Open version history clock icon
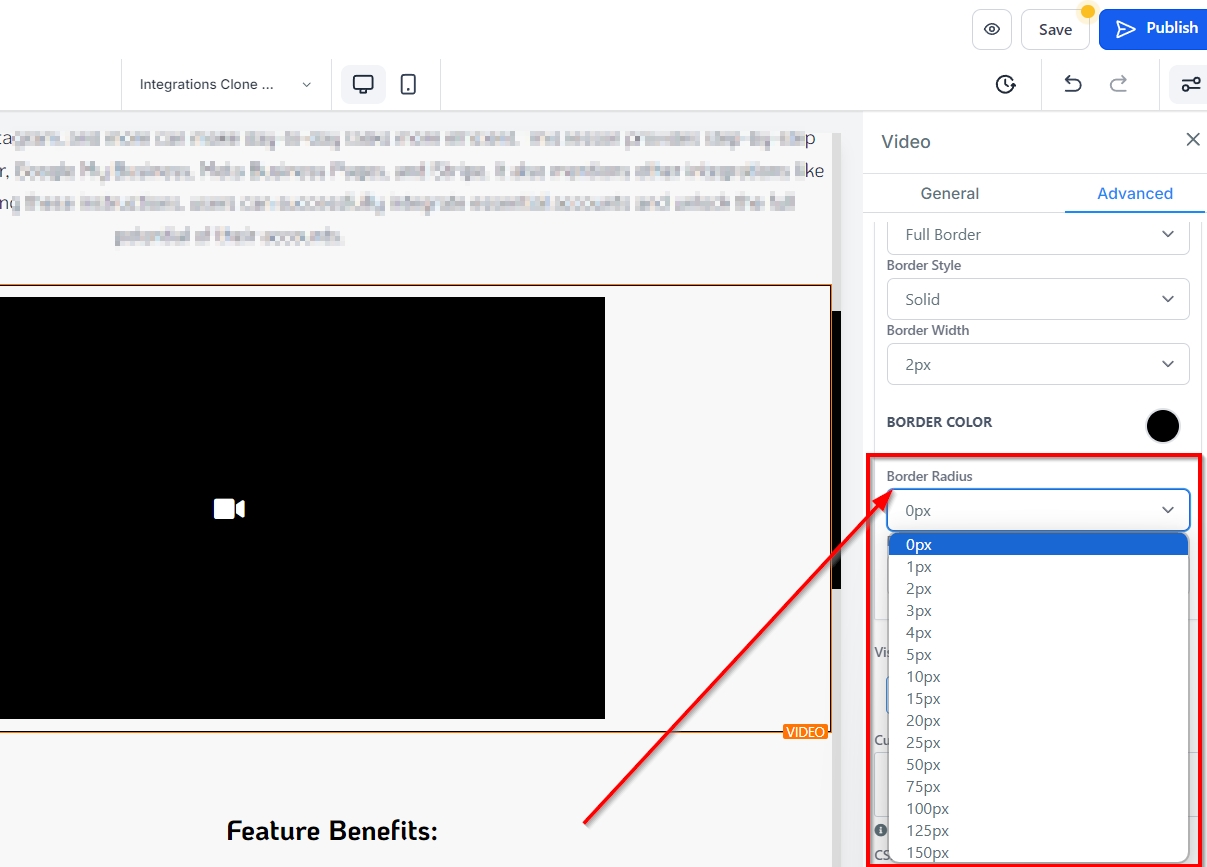 tap(1006, 84)
